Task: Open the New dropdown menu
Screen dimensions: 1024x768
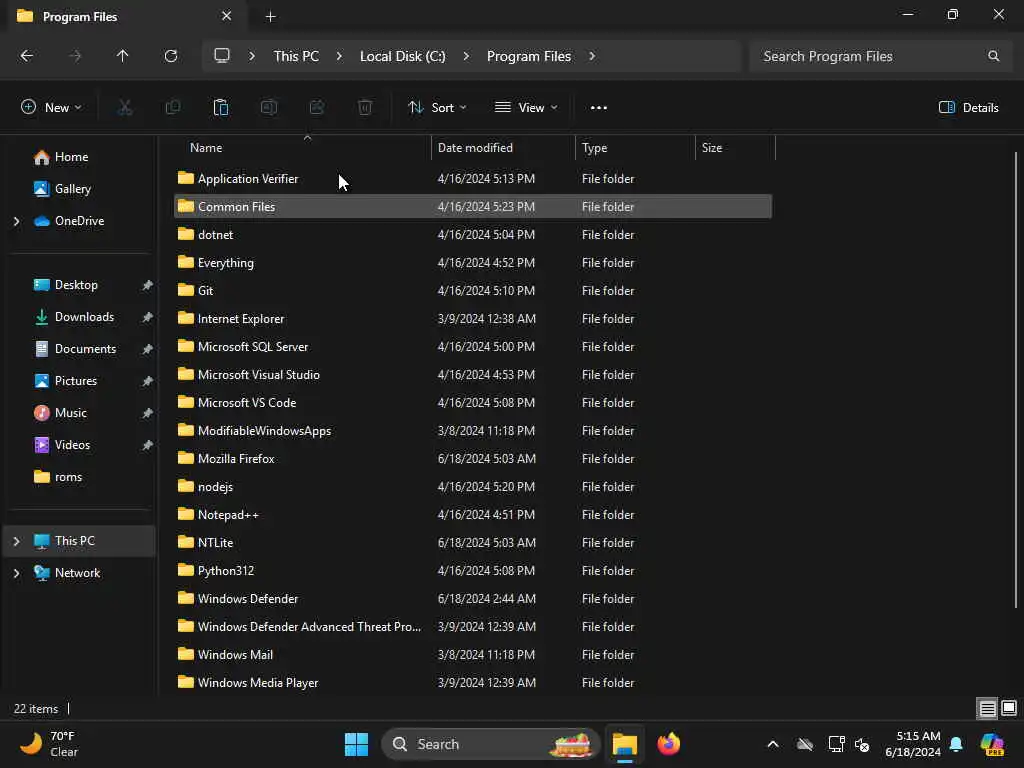Action: tap(52, 108)
